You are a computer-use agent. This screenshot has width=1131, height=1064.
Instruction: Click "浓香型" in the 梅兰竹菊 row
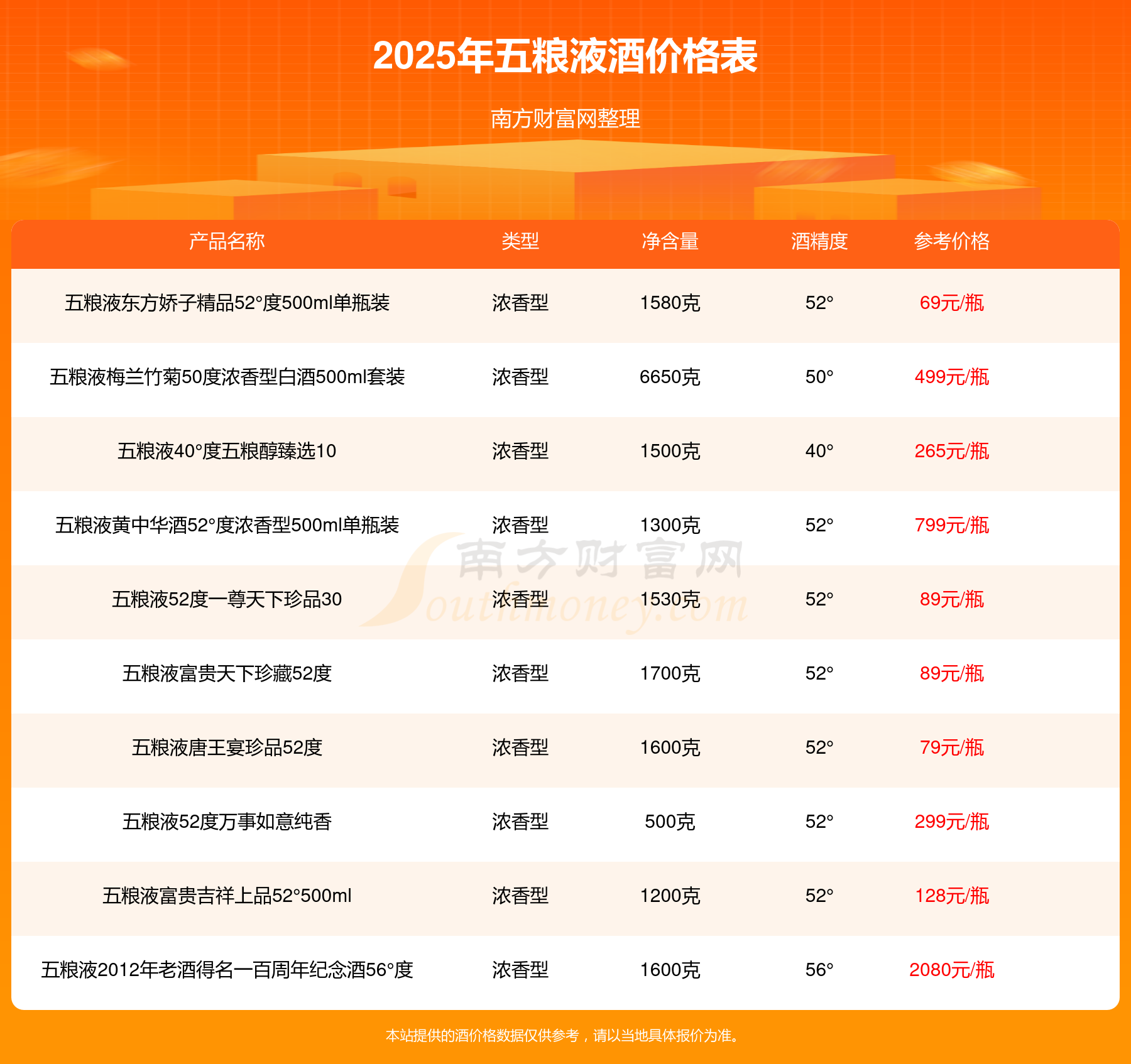[520, 377]
